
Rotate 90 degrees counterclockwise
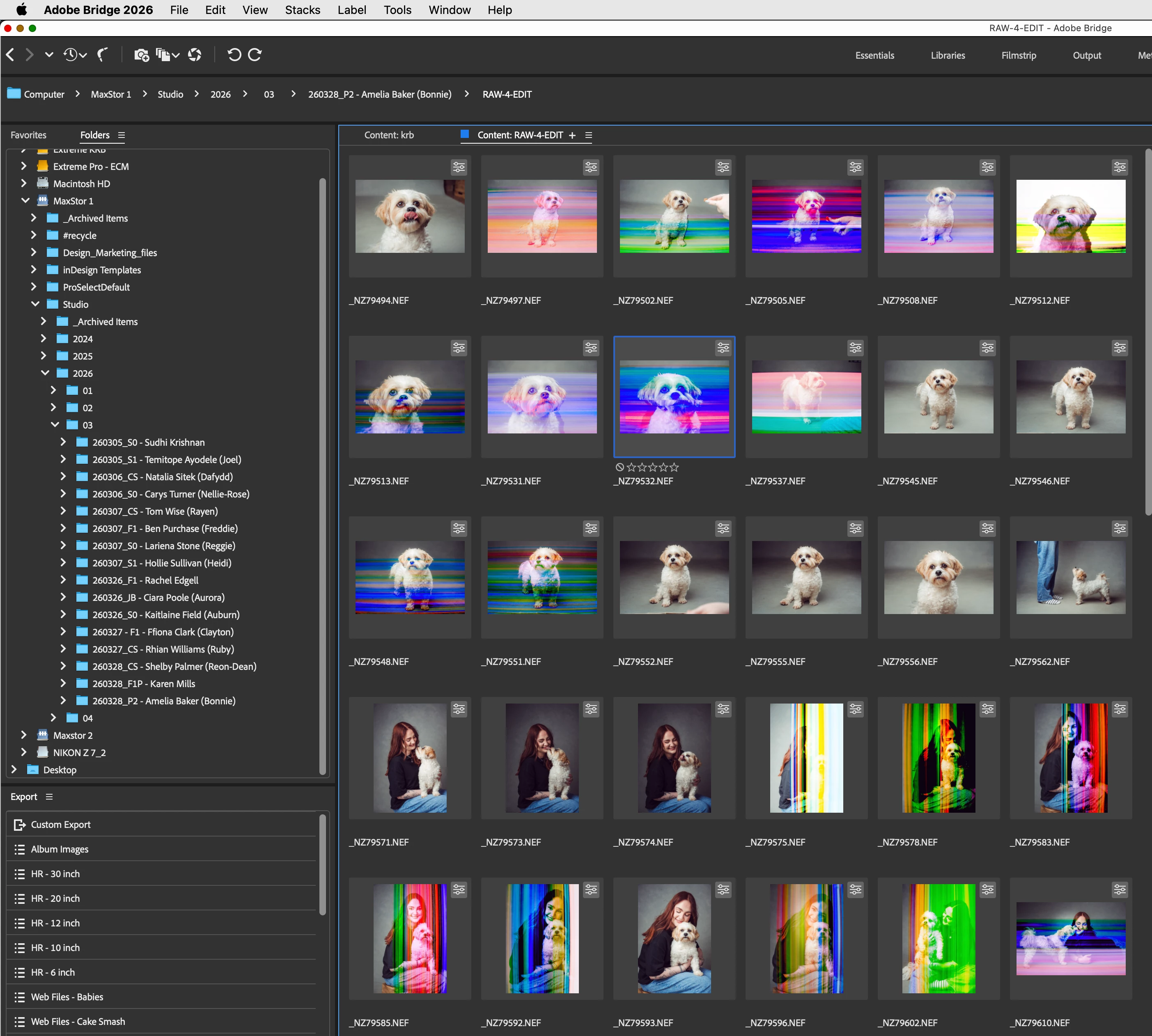tap(234, 55)
